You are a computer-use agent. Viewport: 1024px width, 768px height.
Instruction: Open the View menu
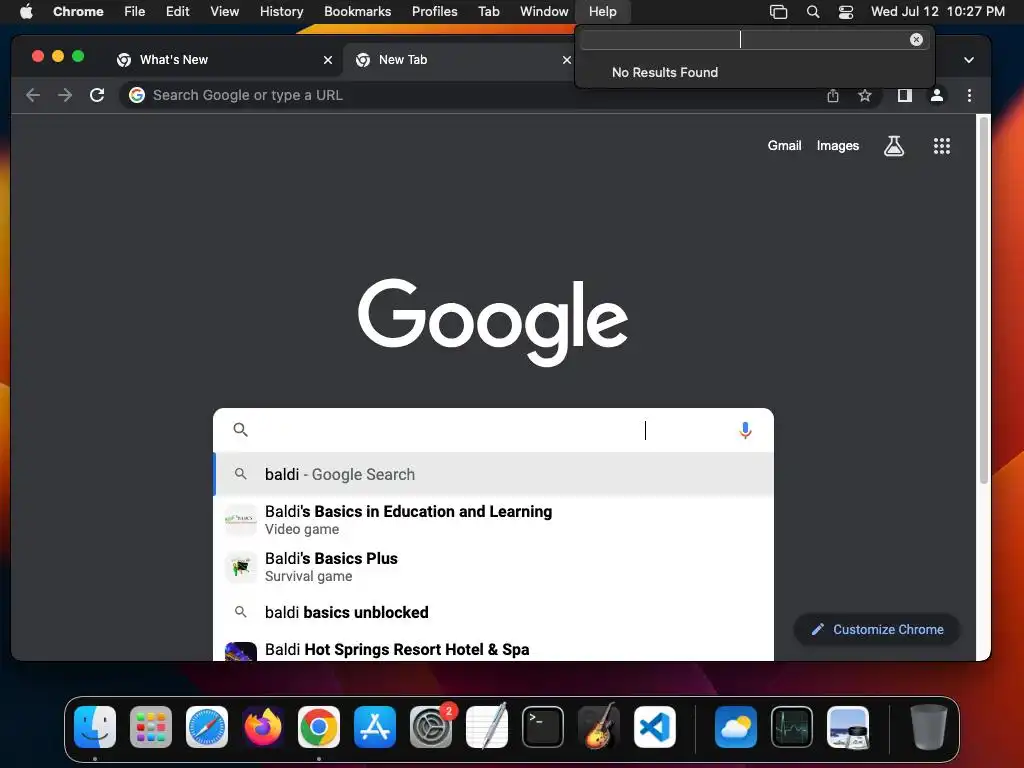click(225, 11)
